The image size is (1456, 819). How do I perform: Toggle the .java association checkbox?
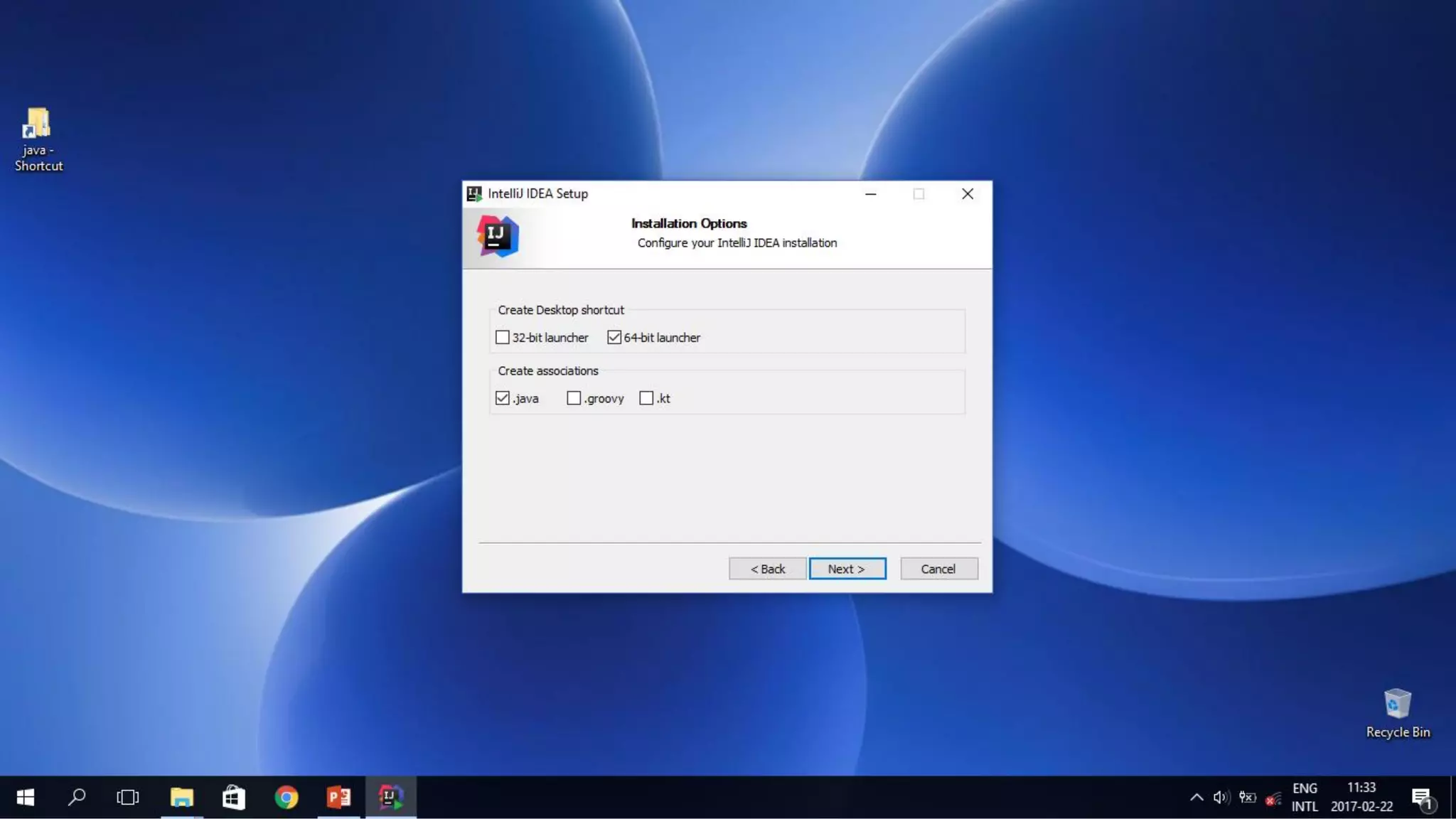503,398
